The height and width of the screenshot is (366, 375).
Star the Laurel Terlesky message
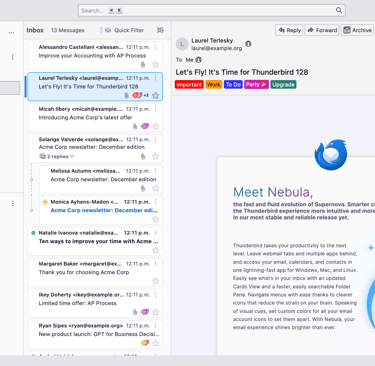(155, 95)
